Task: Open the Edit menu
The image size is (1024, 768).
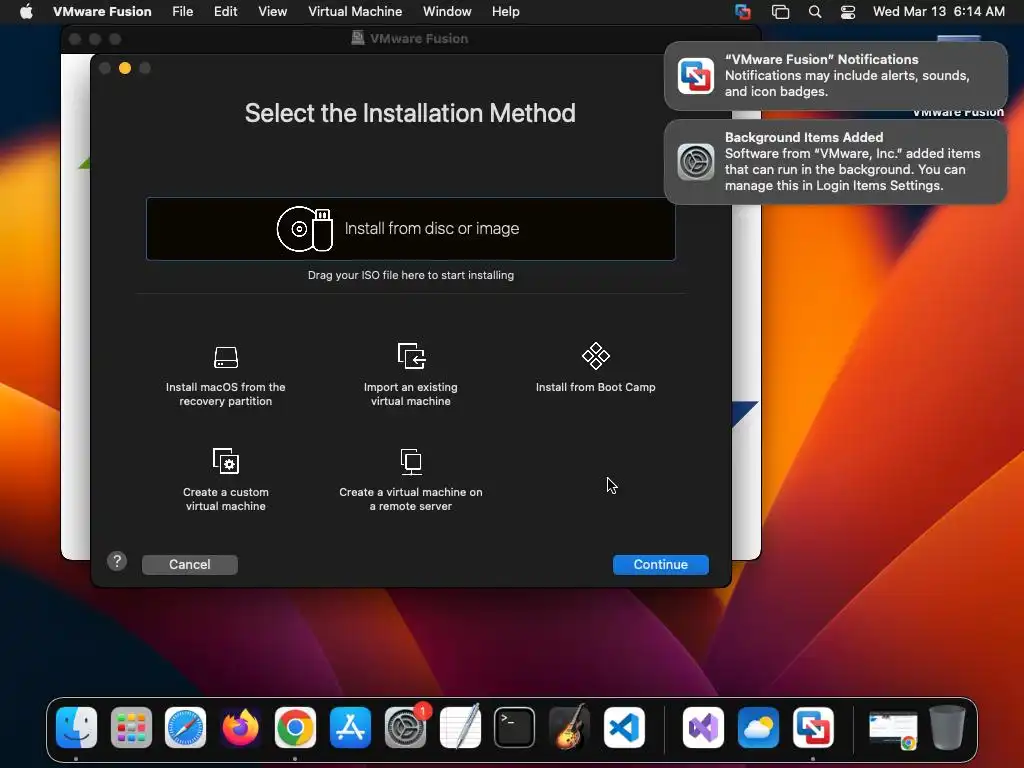Action: pos(225,11)
